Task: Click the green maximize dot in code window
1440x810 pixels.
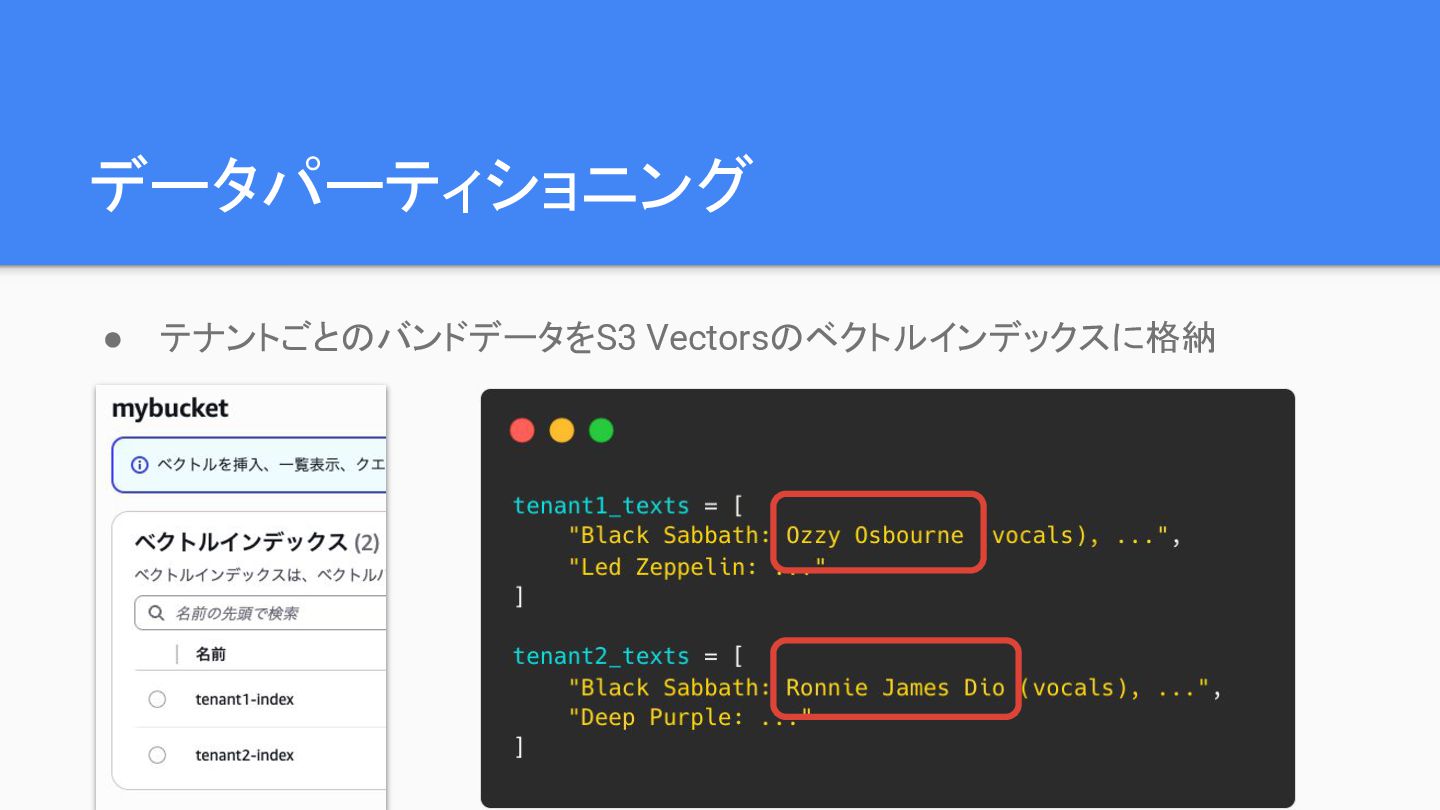Action: click(601, 431)
